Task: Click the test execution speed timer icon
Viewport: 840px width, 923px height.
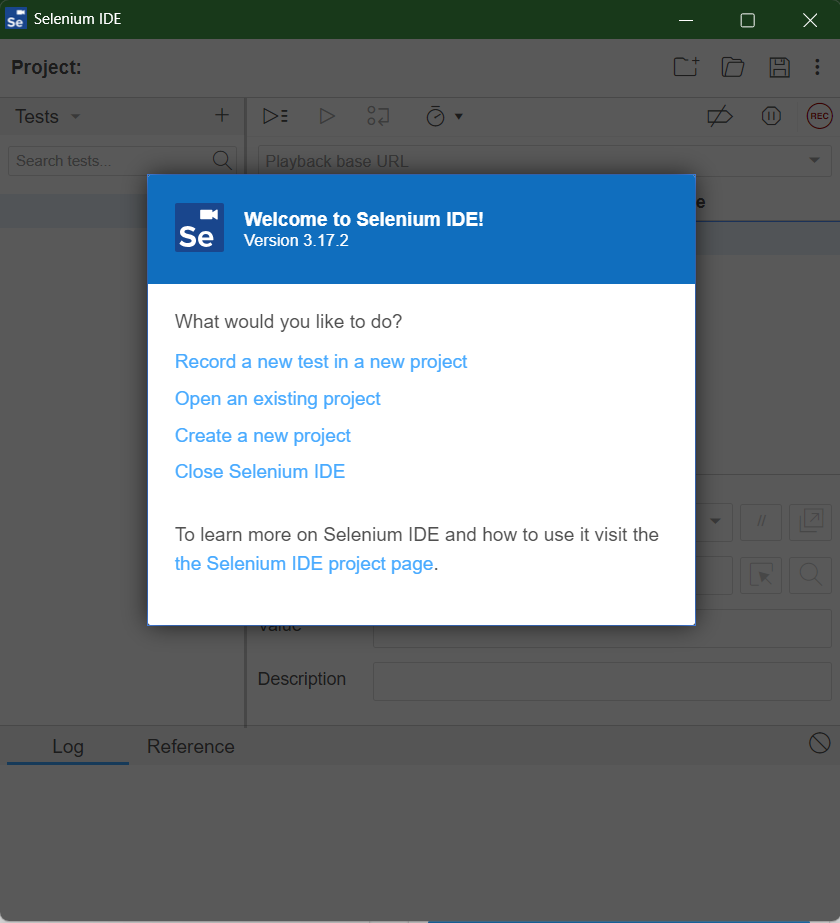Action: click(435, 116)
